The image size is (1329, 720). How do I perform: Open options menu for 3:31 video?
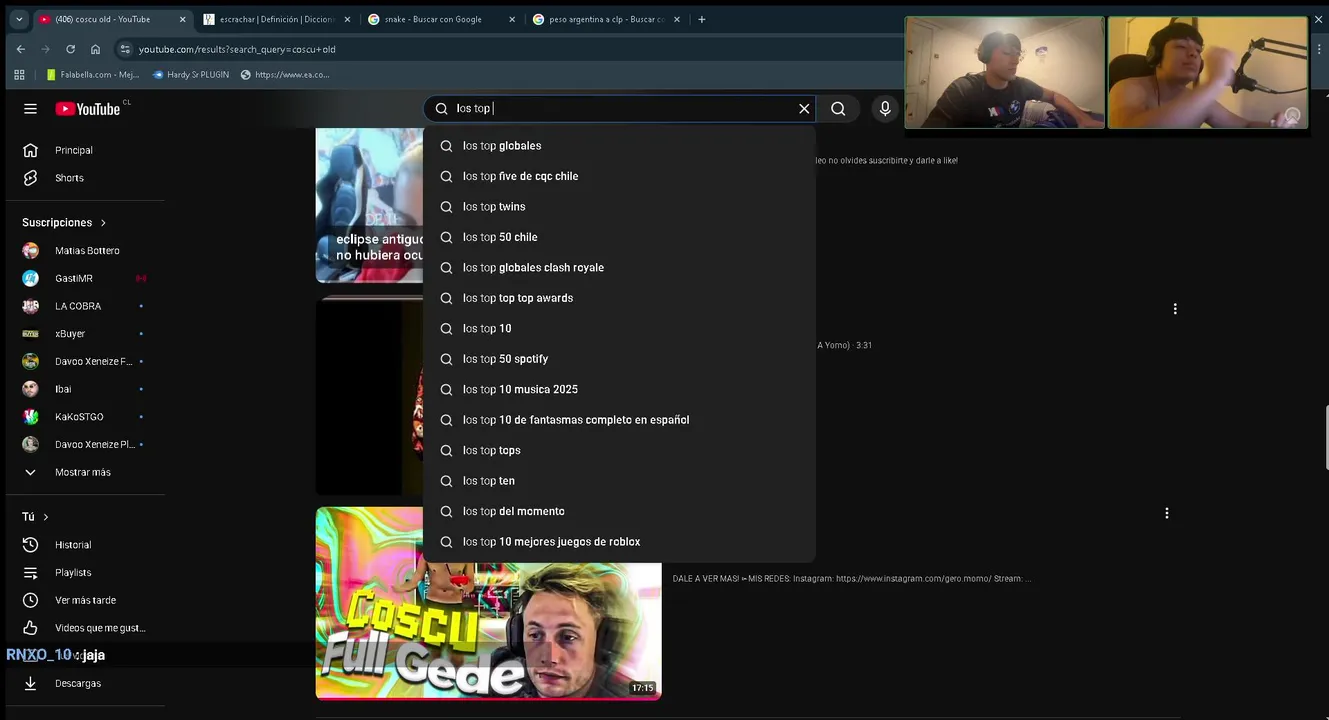[1175, 309]
